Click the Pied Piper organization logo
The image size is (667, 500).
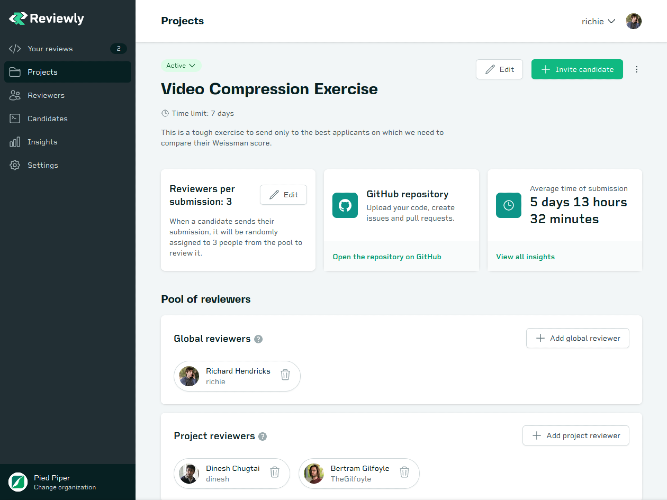pyautogui.click(x=18, y=482)
